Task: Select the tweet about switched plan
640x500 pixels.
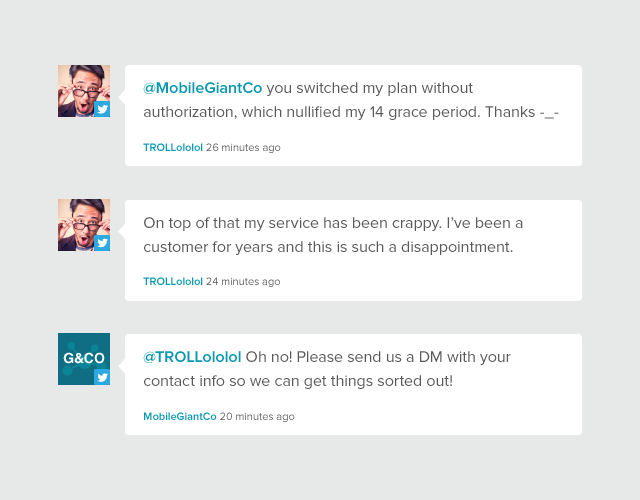Action: coord(353,116)
